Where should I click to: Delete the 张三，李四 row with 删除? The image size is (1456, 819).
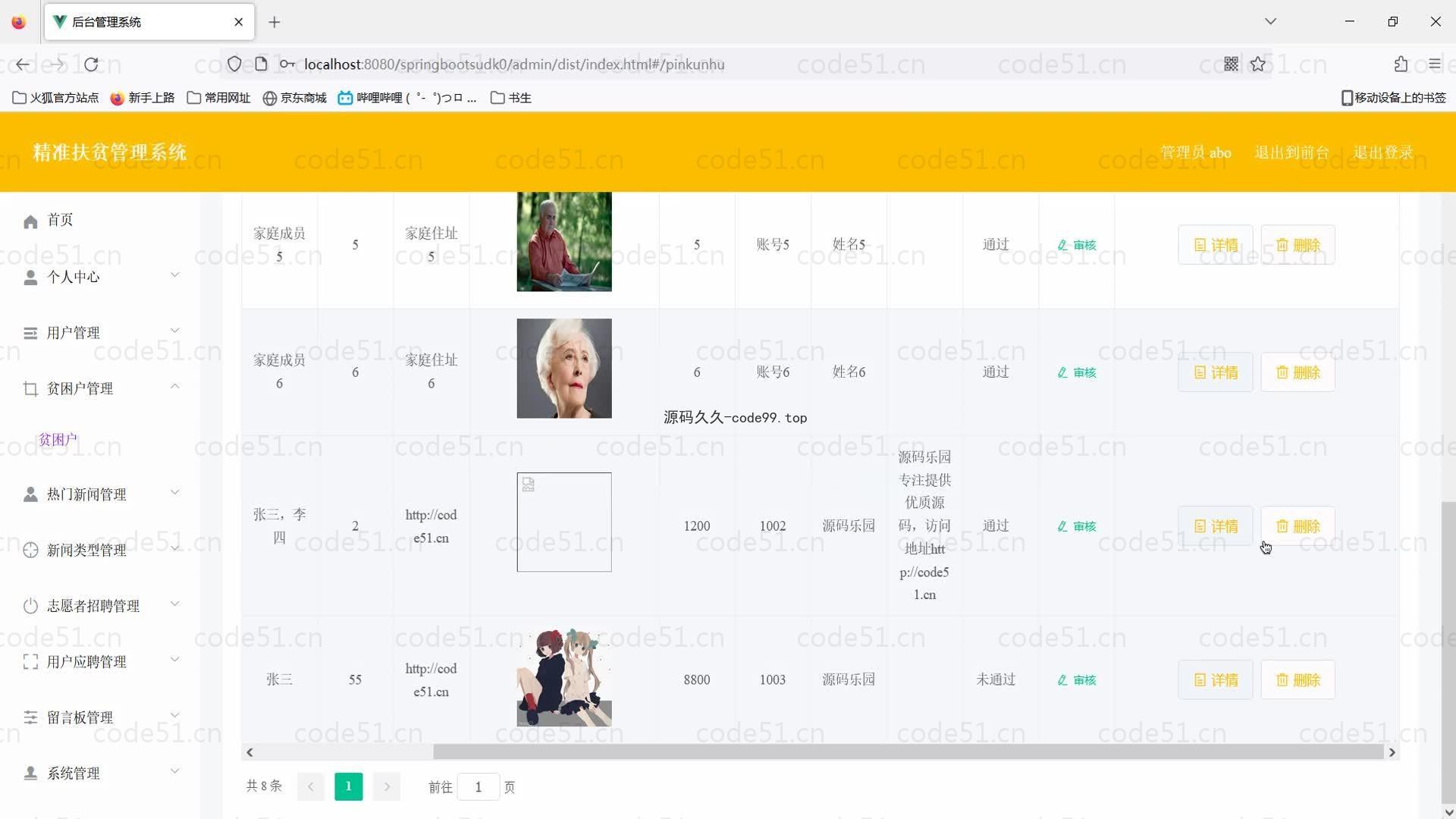pyautogui.click(x=1298, y=526)
